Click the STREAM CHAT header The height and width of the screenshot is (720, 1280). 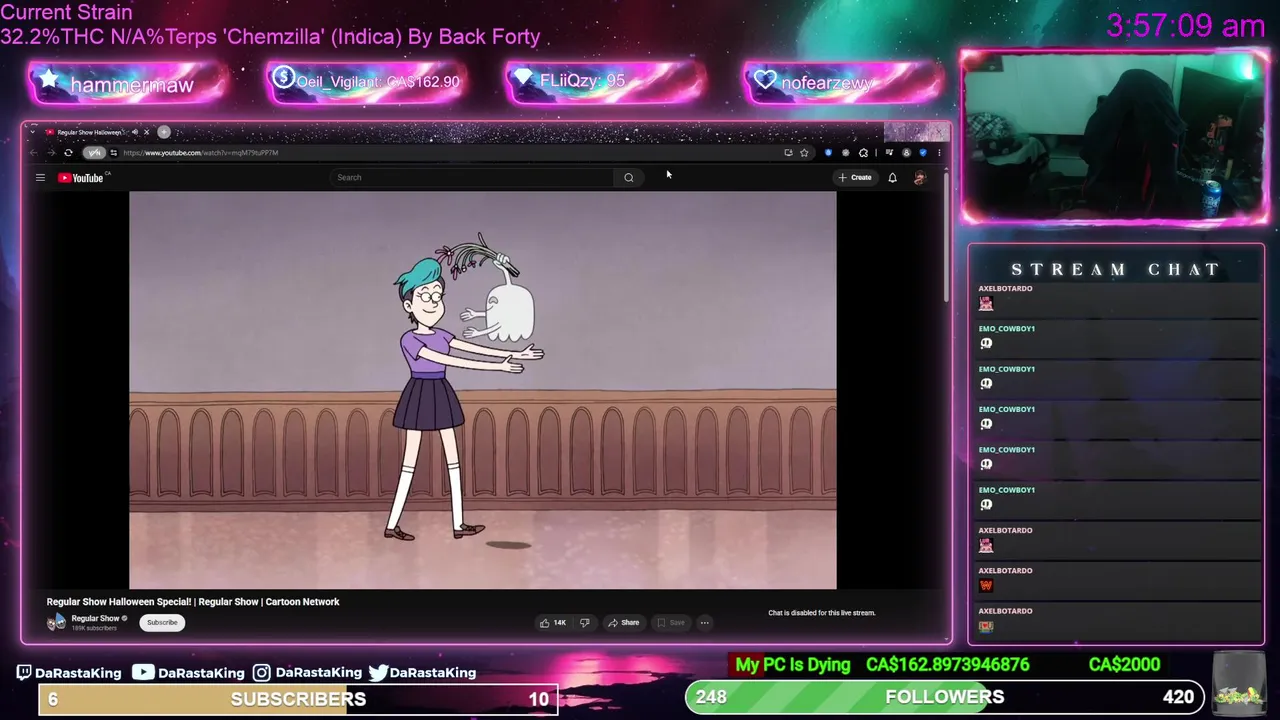click(x=1115, y=270)
